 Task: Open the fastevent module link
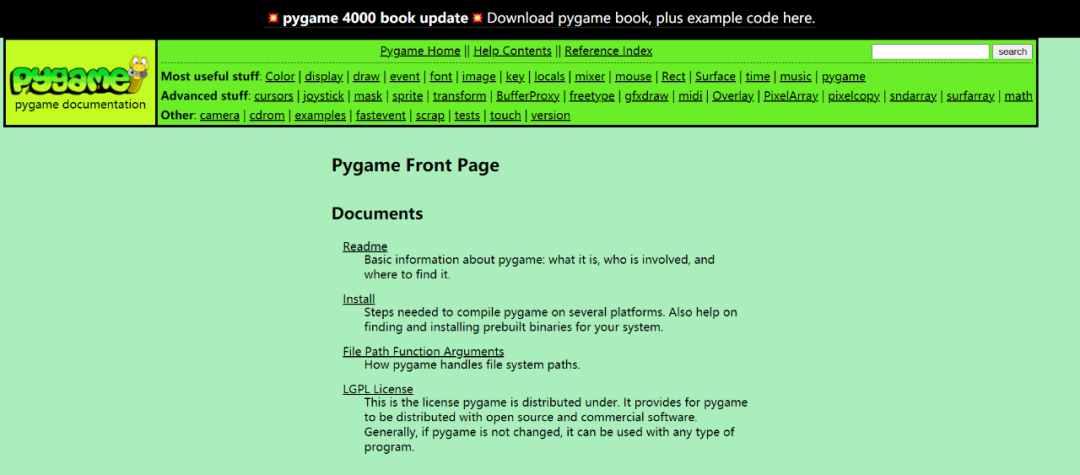tap(381, 115)
